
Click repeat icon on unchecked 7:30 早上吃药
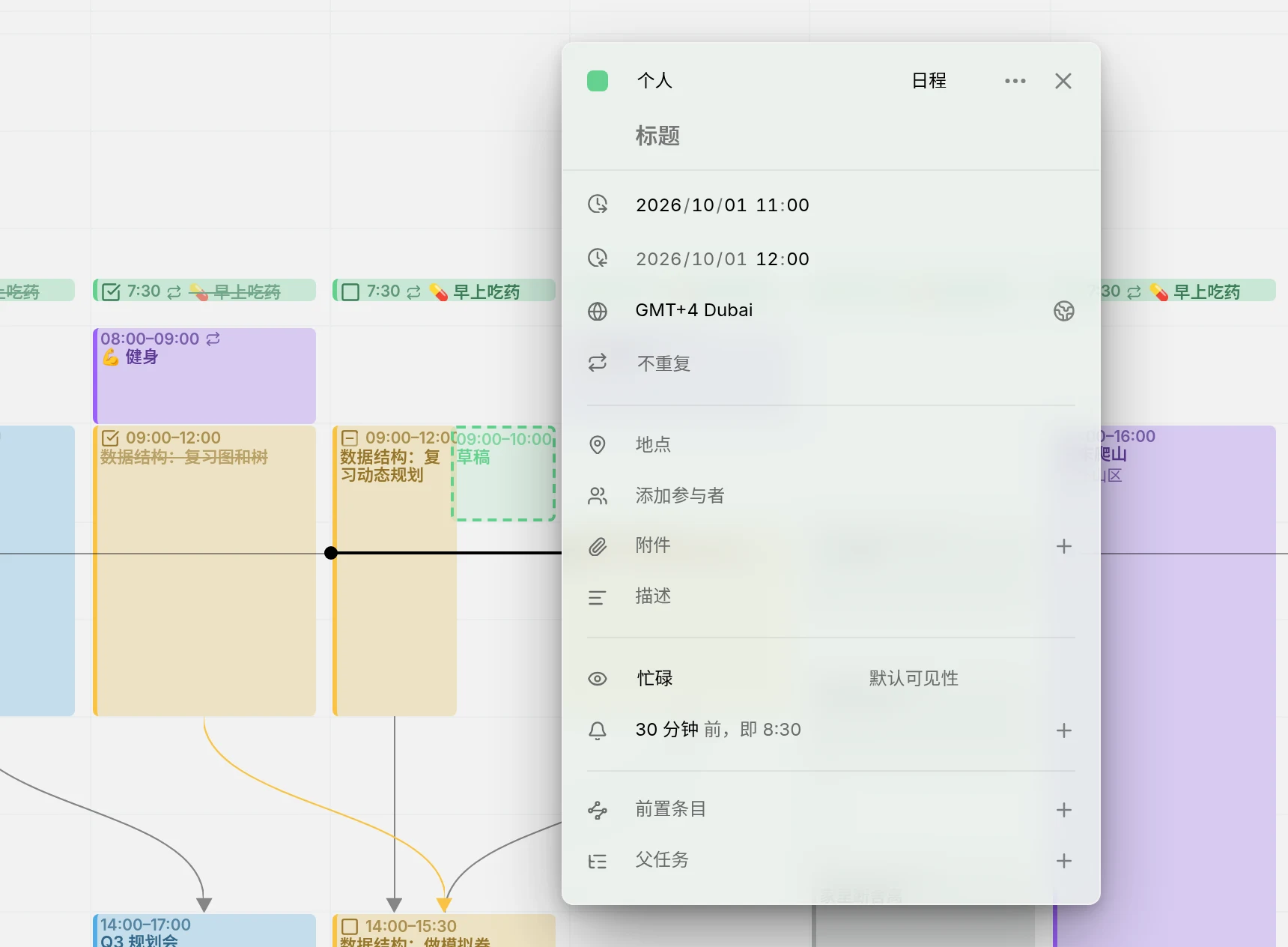[413, 291]
